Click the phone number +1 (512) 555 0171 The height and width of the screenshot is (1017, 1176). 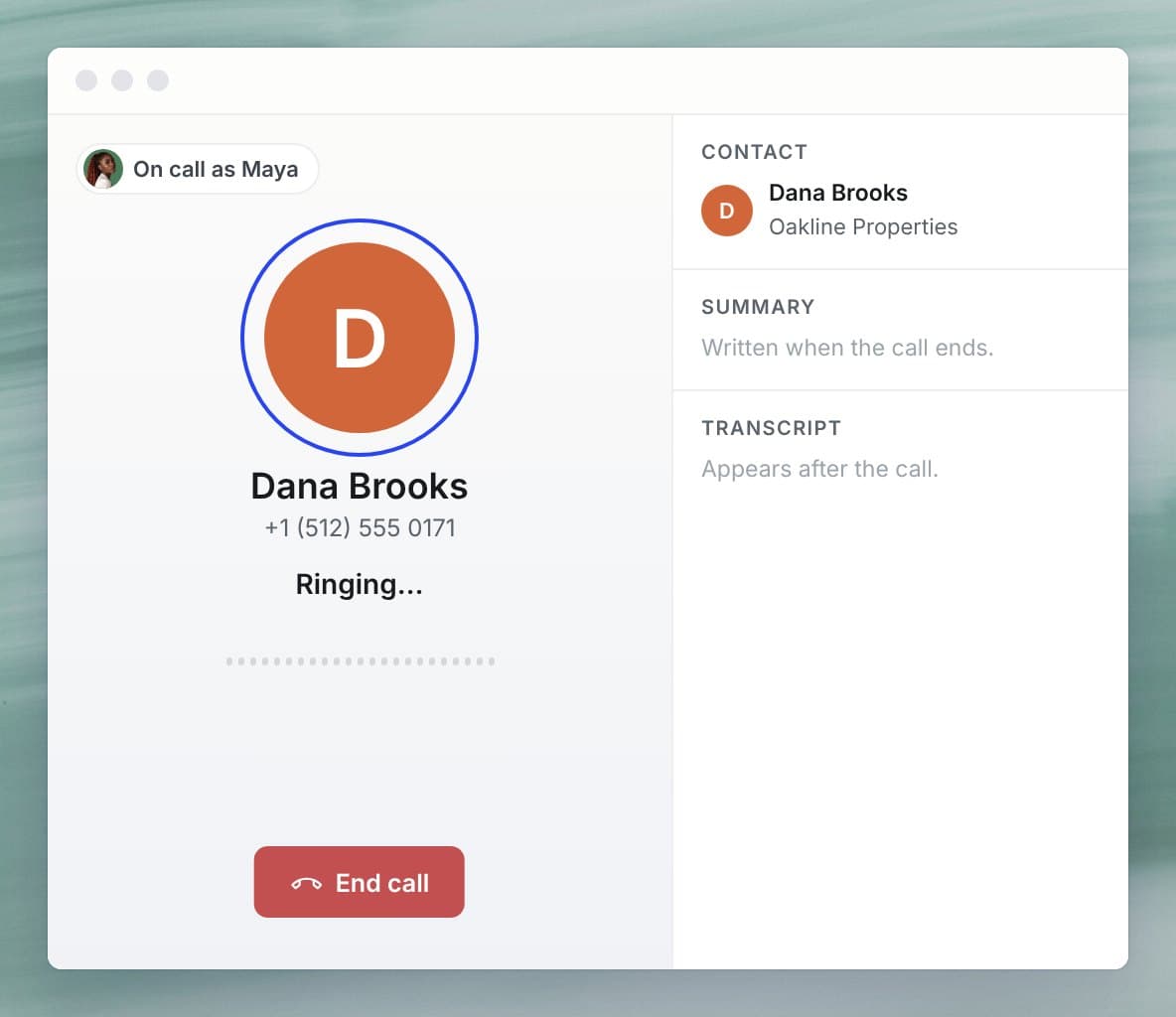click(360, 528)
